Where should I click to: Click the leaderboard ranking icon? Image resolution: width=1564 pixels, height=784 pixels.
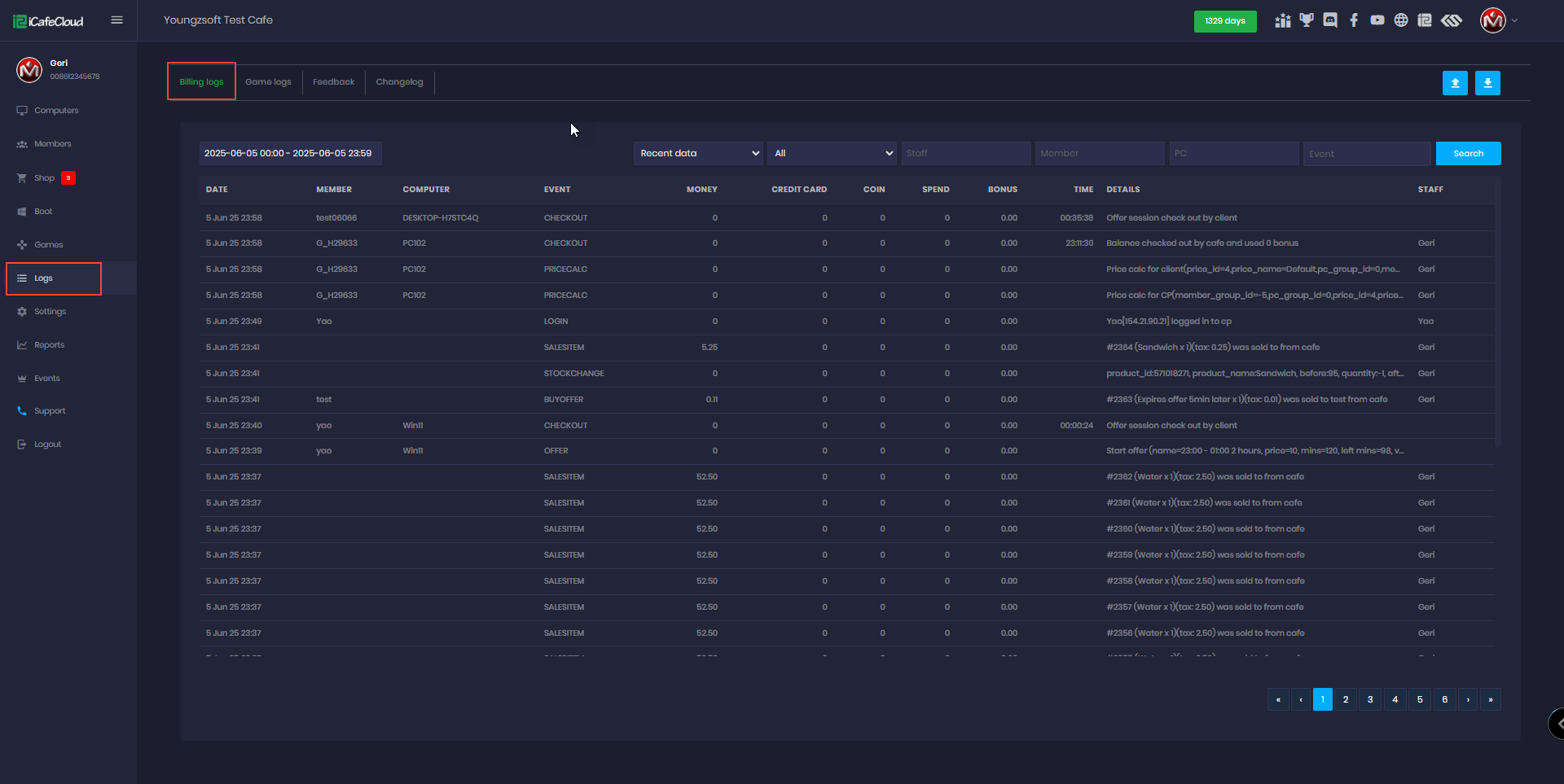coord(1282,20)
